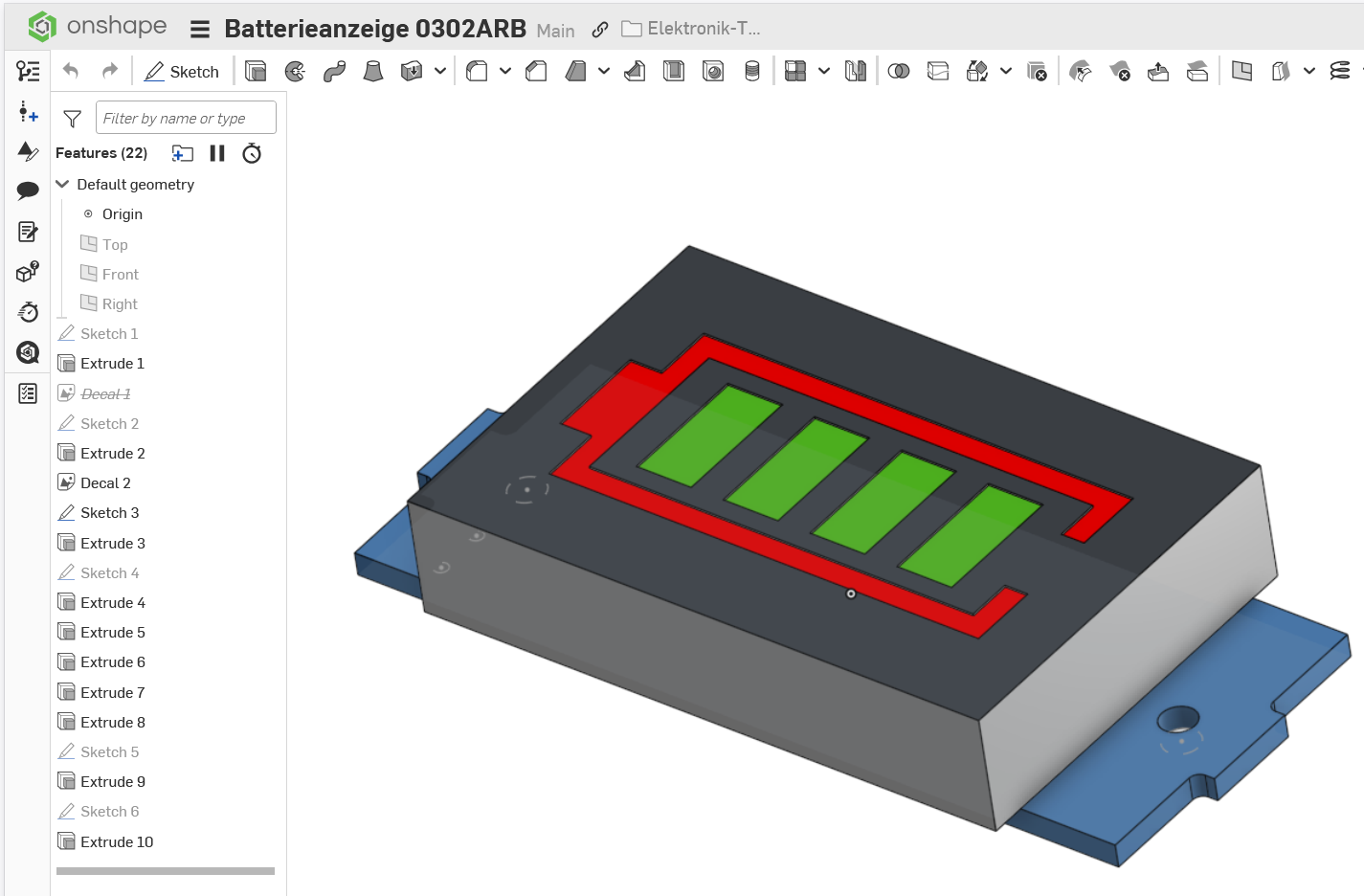The width and height of the screenshot is (1364, 896).
Task: Open the Elektronik-T... folder
Action: click(x=691, y=29)
